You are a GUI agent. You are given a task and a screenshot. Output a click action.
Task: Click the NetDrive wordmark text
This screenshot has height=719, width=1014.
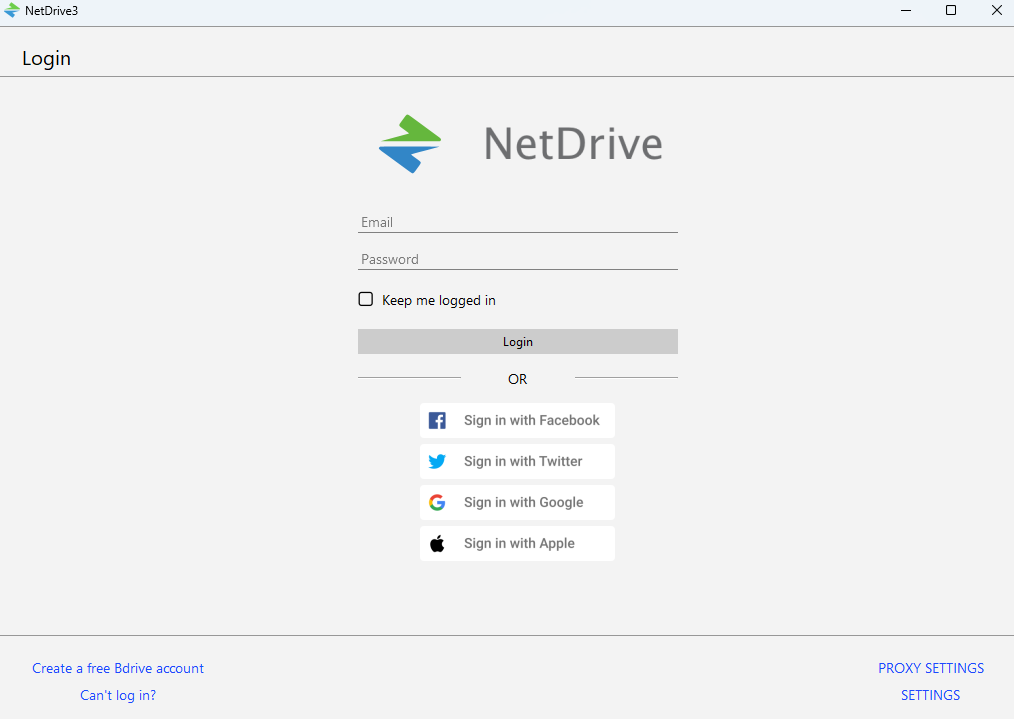tap(573, 144)
